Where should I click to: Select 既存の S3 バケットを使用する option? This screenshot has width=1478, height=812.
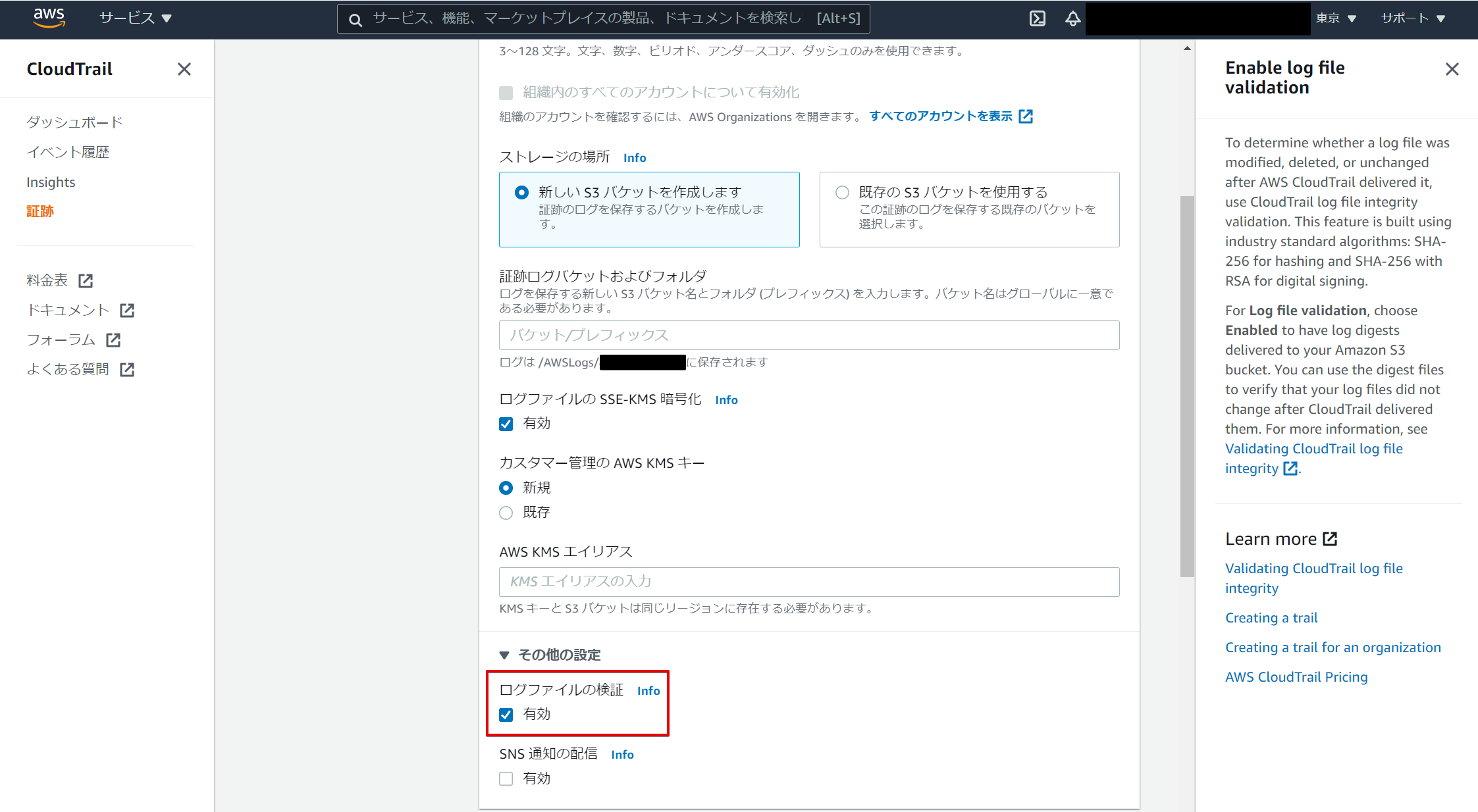pos(841,191)
